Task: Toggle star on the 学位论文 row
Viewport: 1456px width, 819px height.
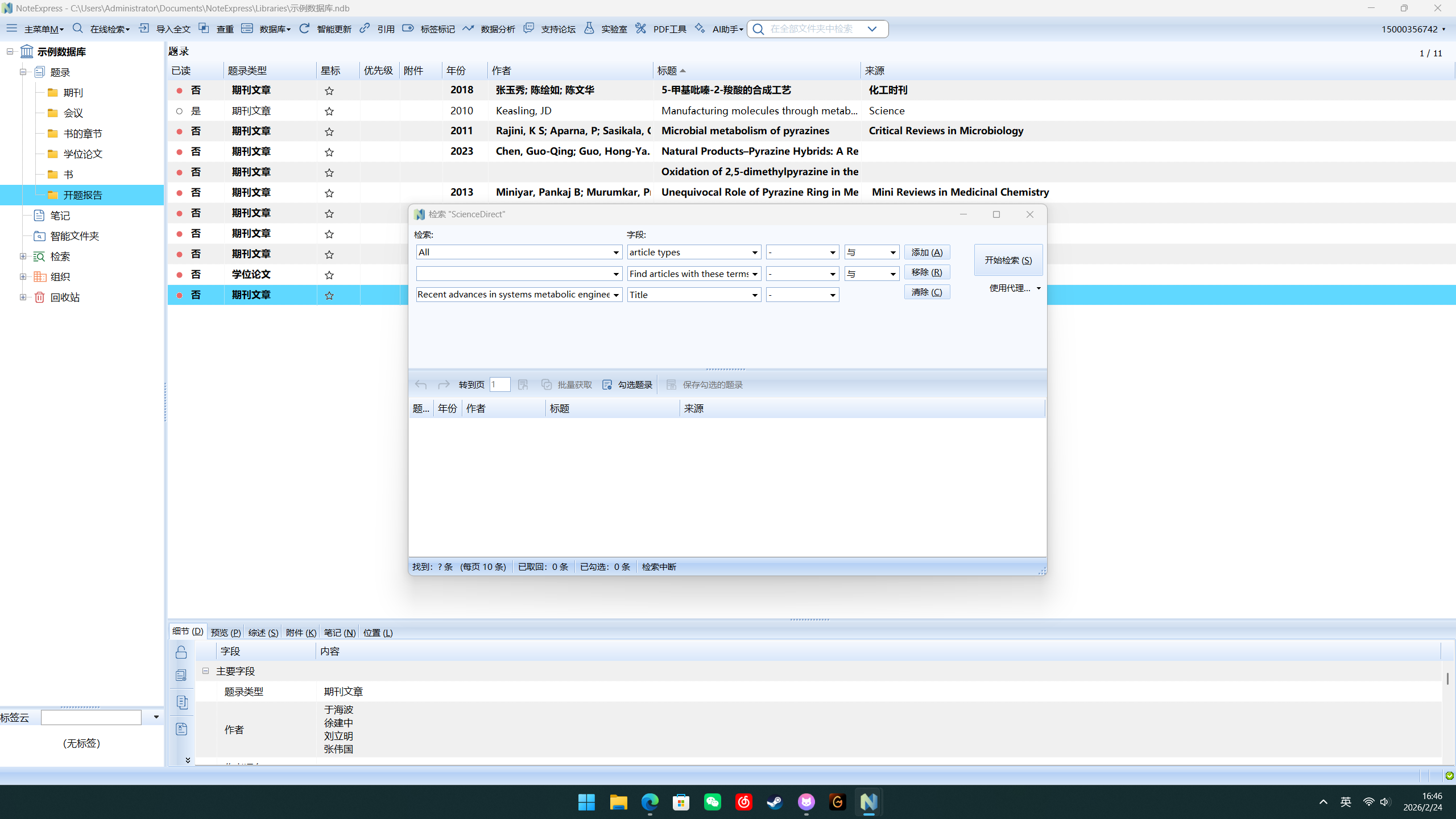Action: click(x=329, y=275)
